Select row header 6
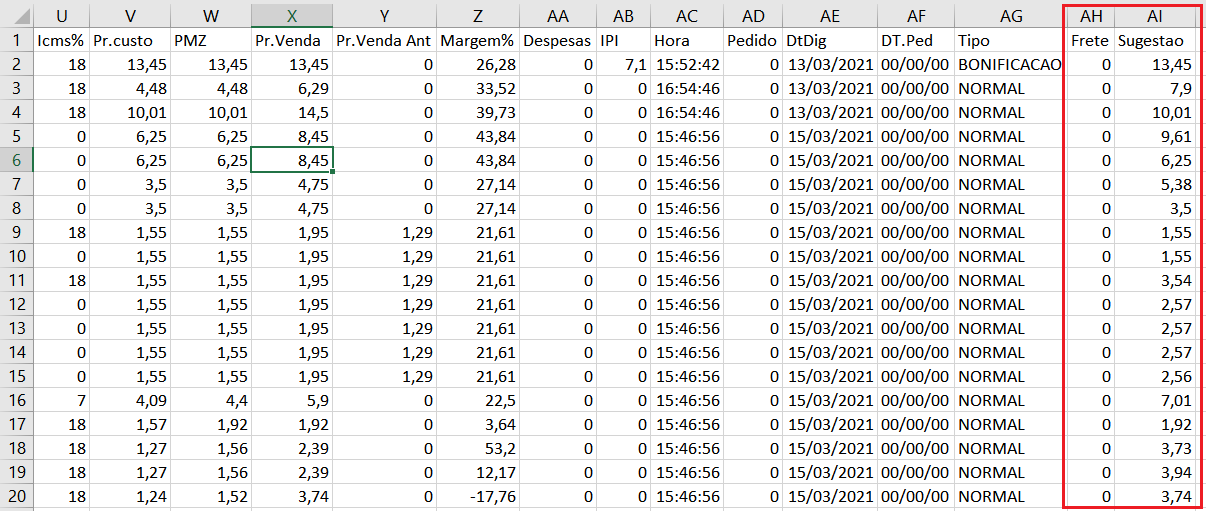This screenshot has height=511, width=1206. tap(16, 160)
